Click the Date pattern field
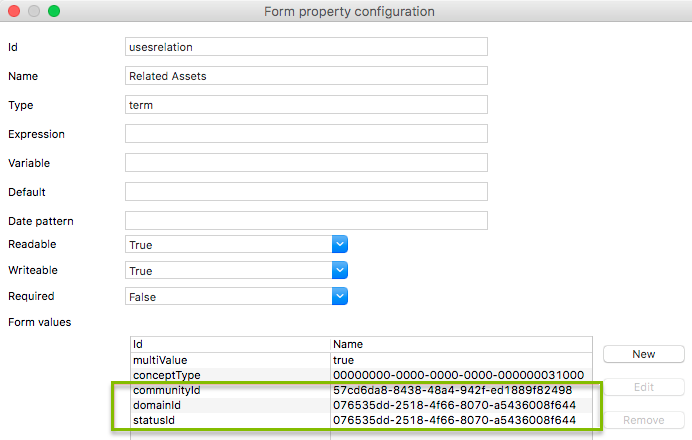692x440 pixels. [305, 221]
